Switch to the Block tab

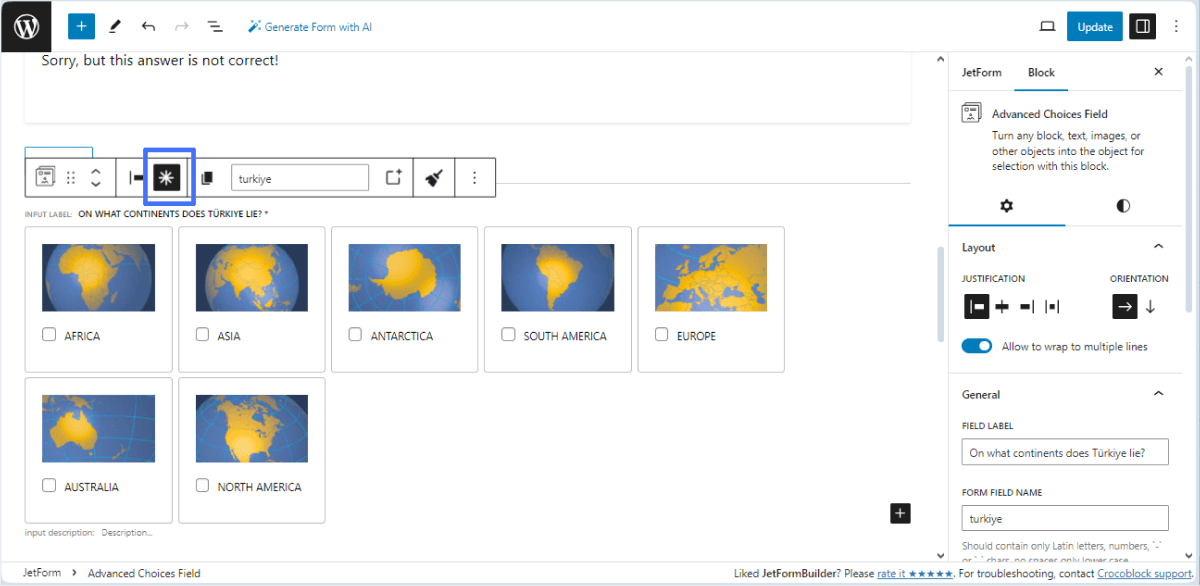click(x=1041, y=72)
